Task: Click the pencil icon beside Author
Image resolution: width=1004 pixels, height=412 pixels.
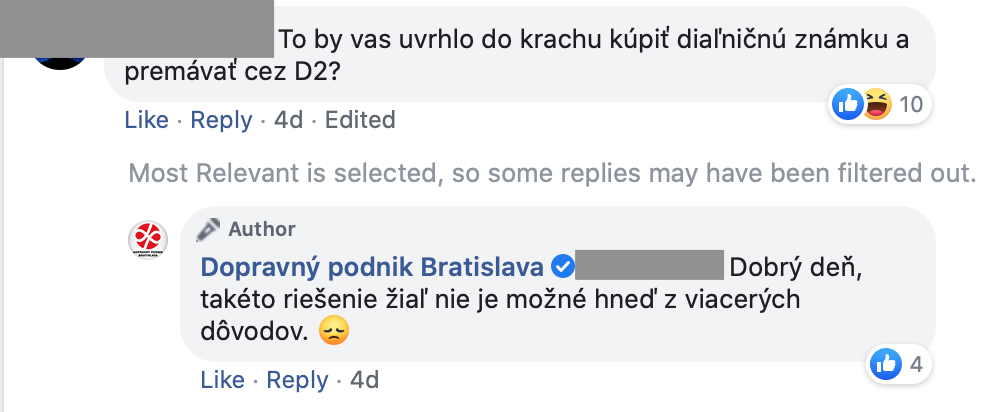Action: [x=209, y=229]
